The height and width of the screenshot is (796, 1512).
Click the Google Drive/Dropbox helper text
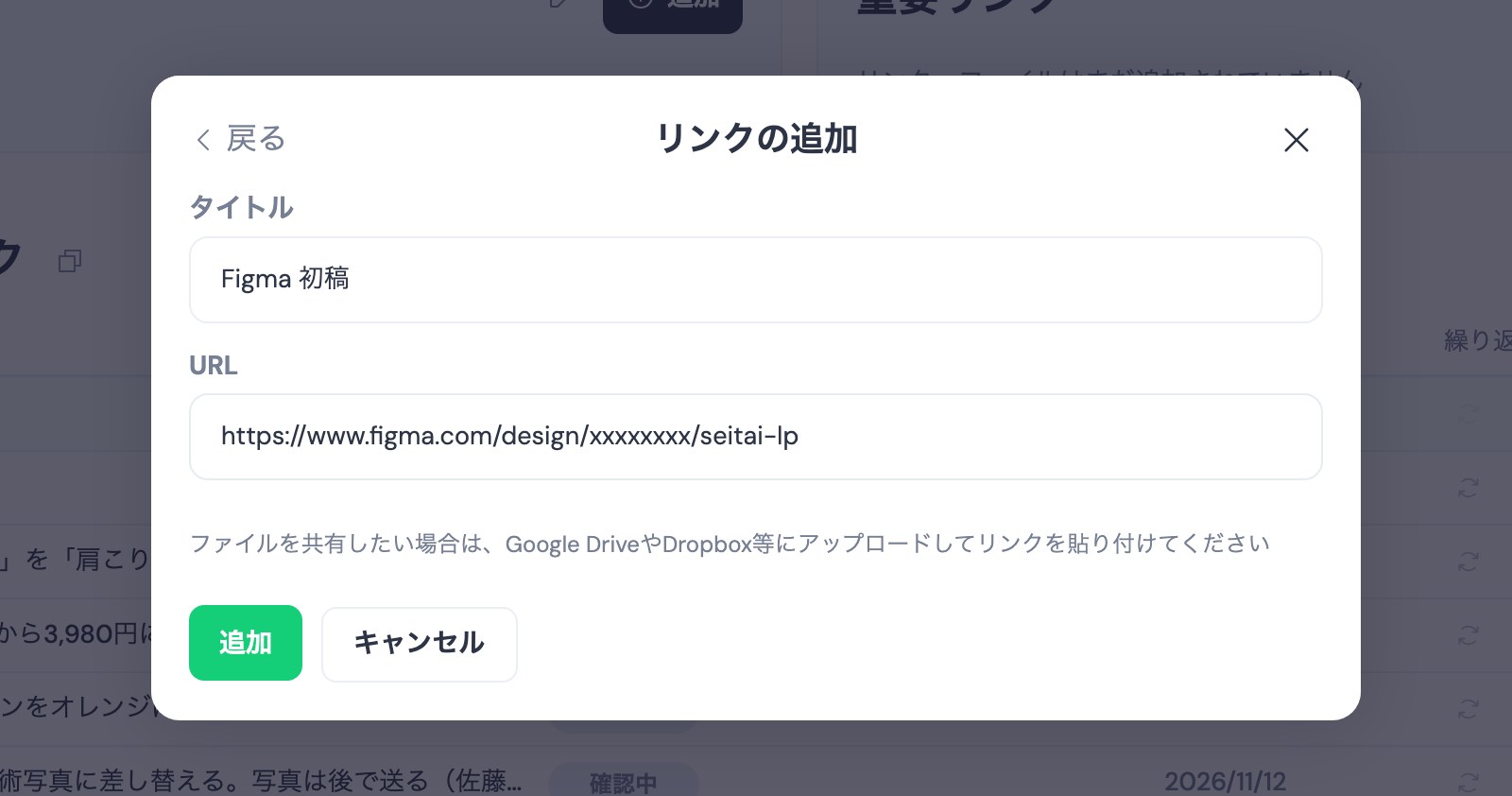tap(730, 544)
